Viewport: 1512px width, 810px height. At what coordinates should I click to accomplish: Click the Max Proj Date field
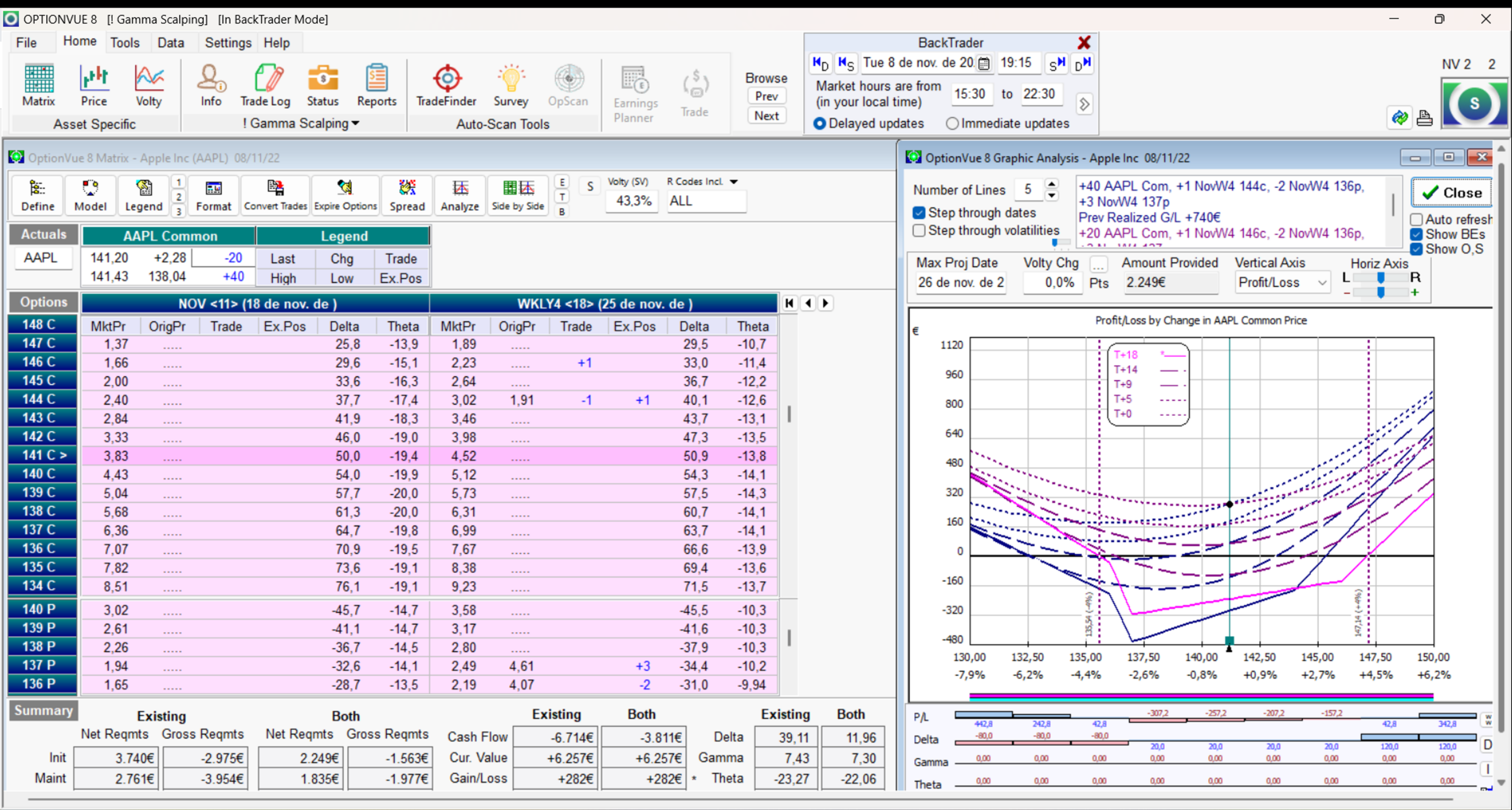[961, 283]
